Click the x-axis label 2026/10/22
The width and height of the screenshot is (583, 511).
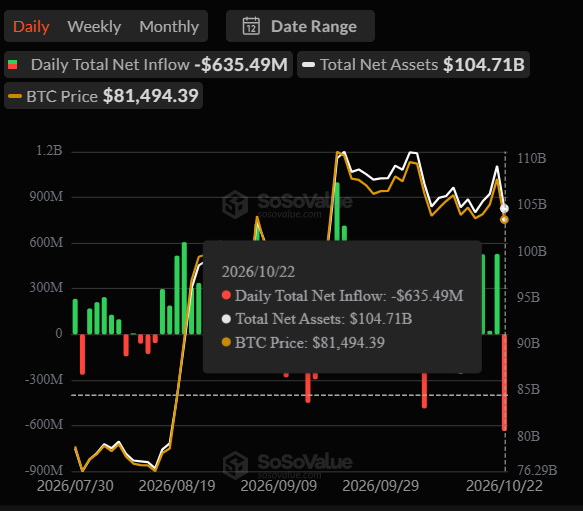click(x=505, y=486)
